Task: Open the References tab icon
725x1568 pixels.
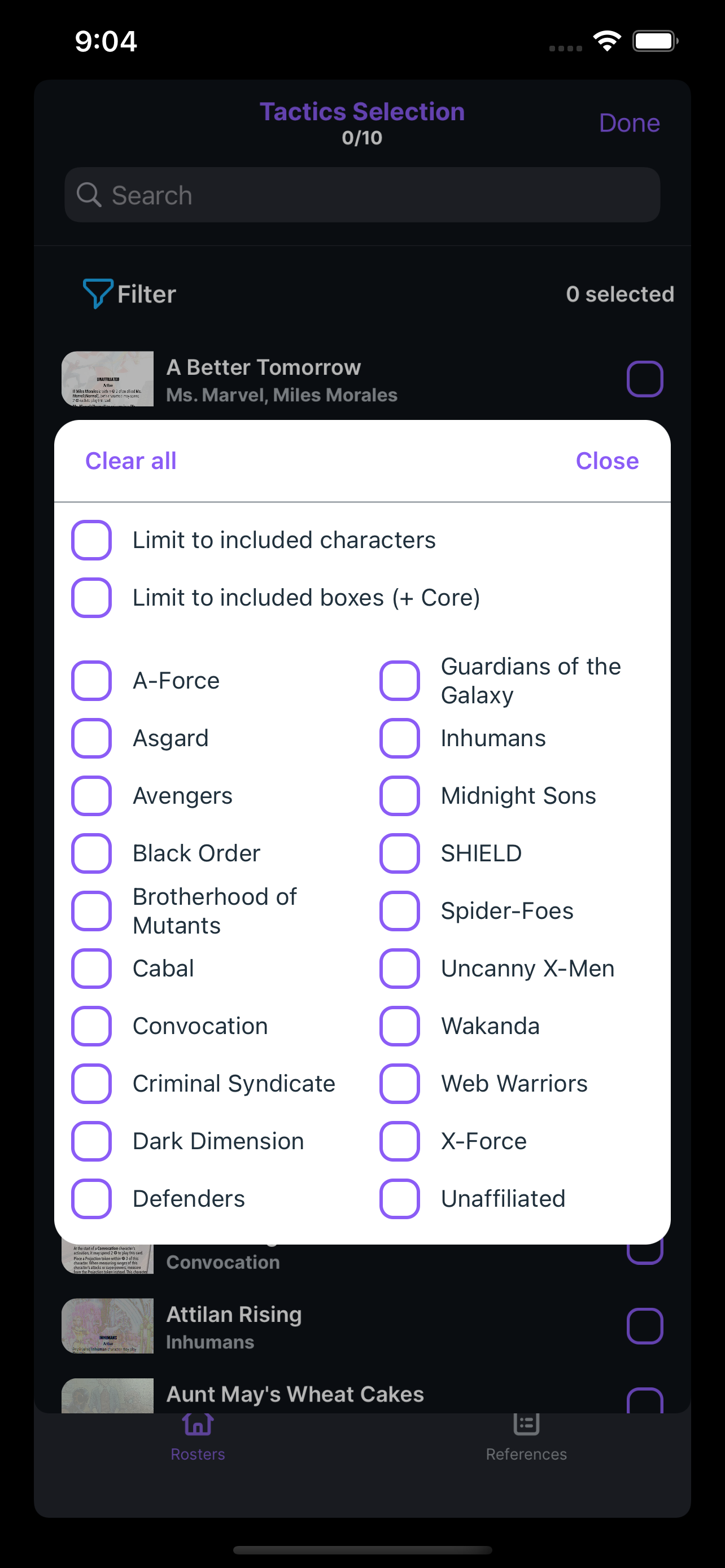Action: [x=526, y=1424]
